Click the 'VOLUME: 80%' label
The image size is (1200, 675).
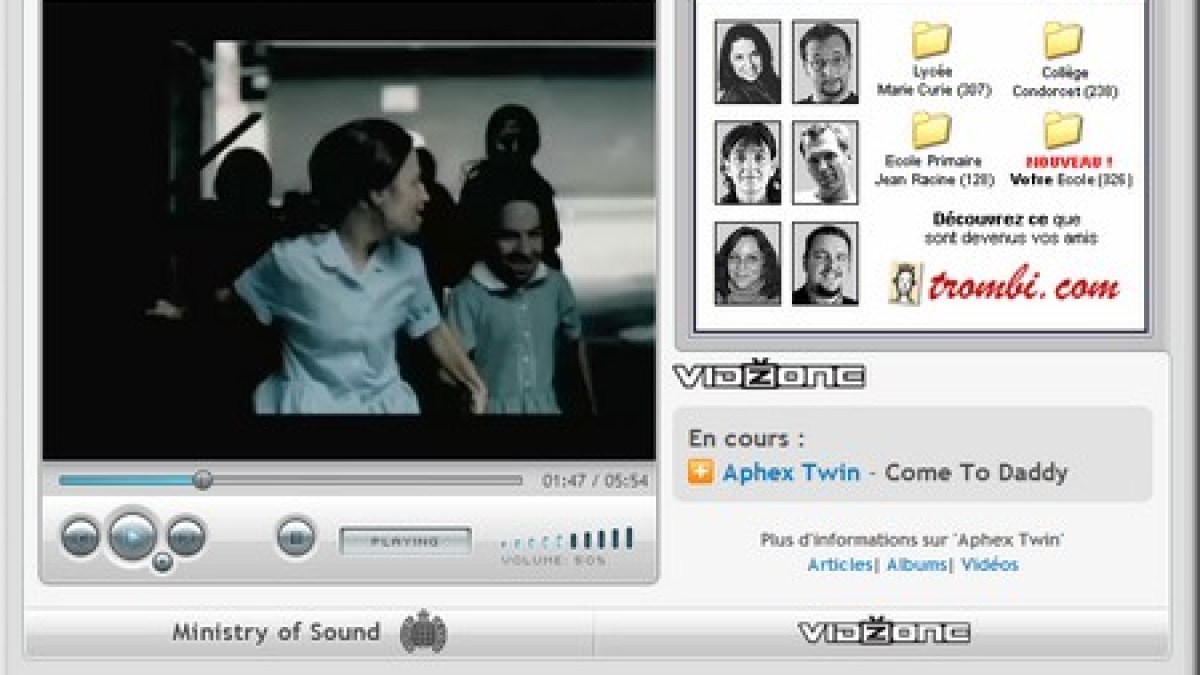pos(554,561)
